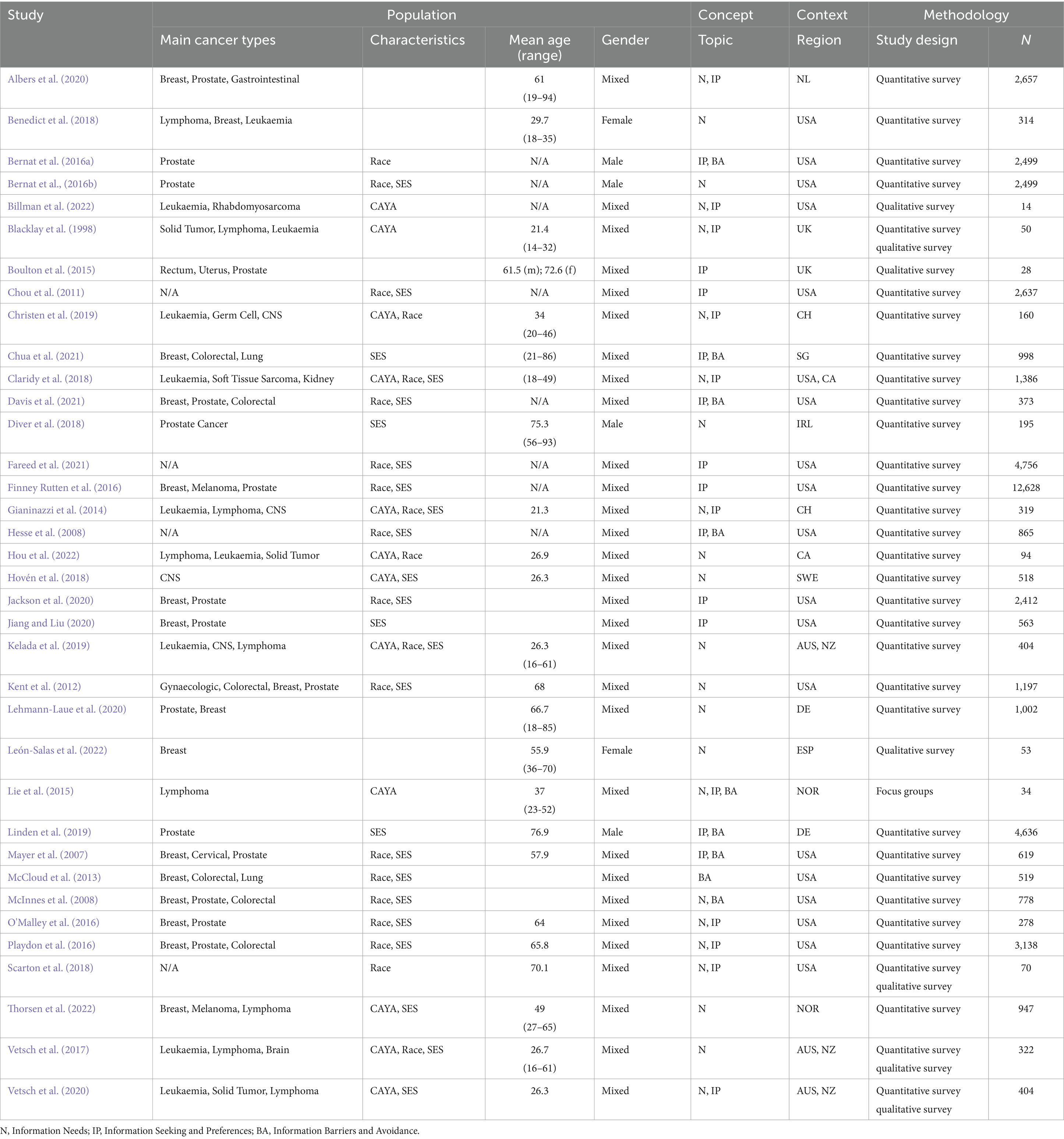Open the Albers et al. (2020) citation link
Image resolution: width=1064 pixels, height=1139 pixels.
(48, 80)
